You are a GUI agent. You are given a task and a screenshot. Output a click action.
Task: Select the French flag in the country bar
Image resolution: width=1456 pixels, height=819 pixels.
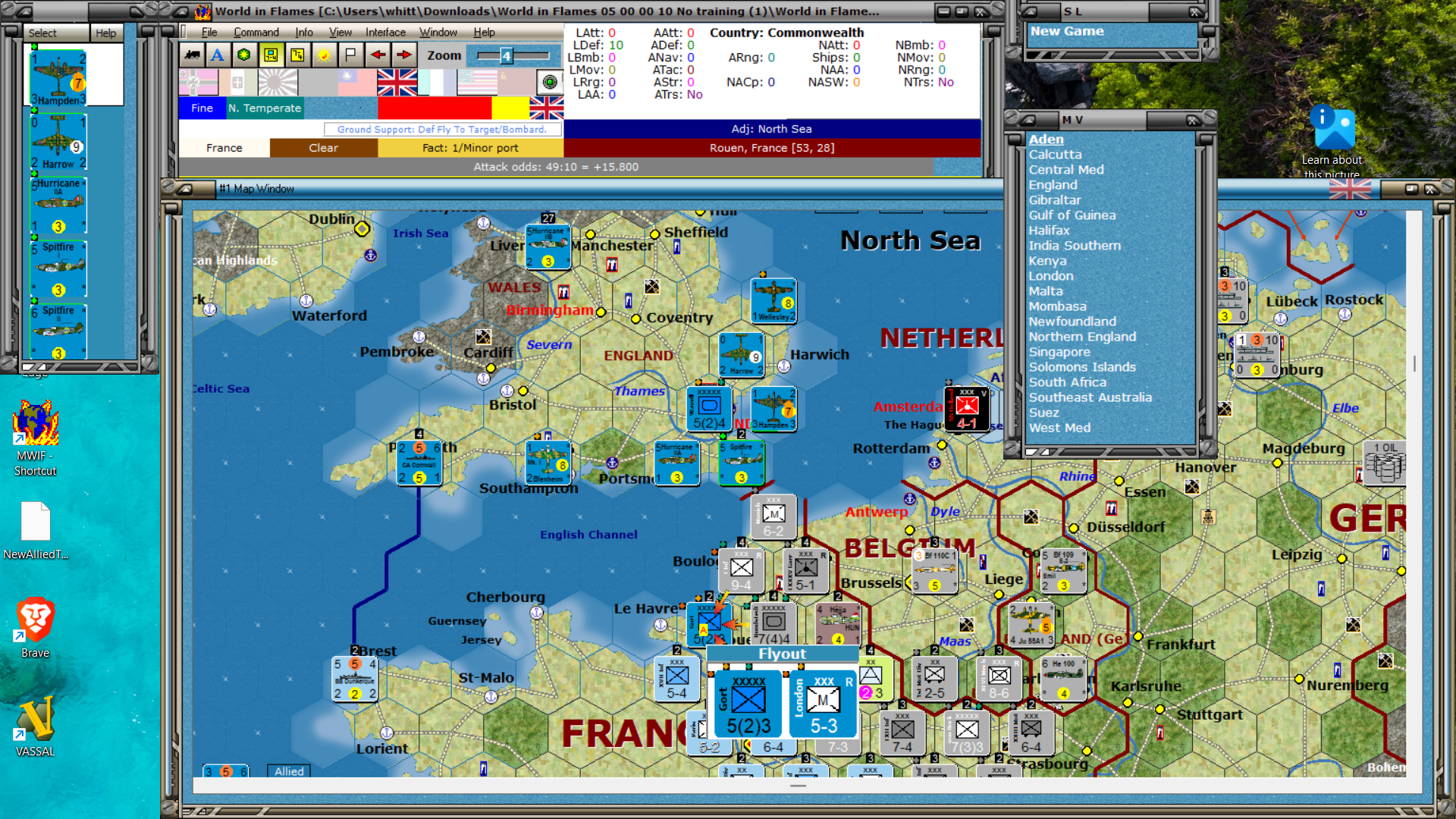click(x=437, y=82)
